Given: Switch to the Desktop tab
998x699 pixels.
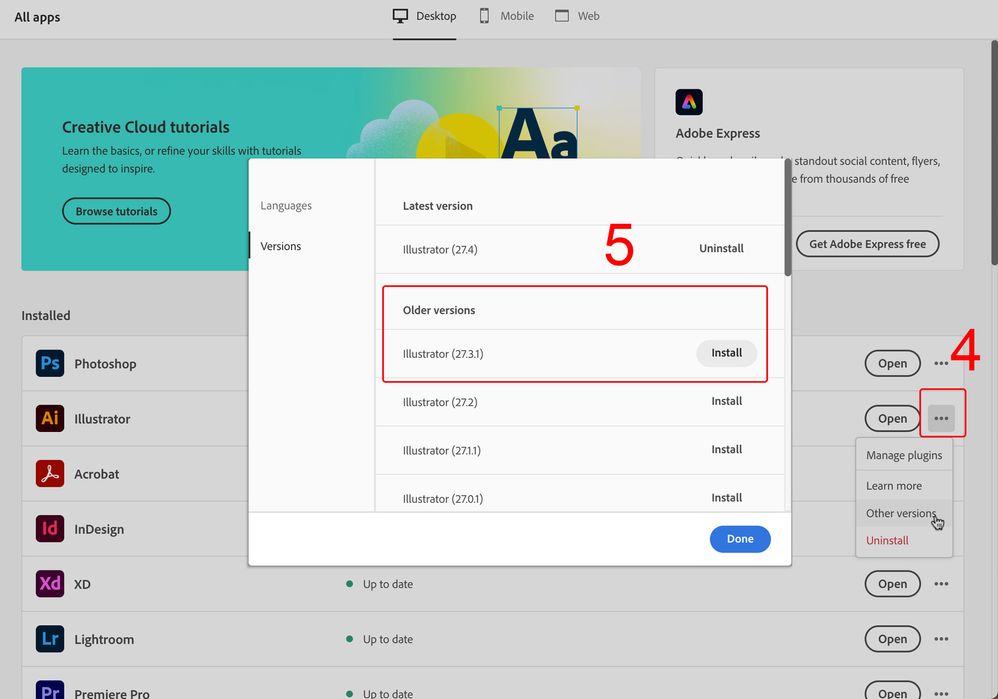Looking at the screenshot, I should coord(425,17).
